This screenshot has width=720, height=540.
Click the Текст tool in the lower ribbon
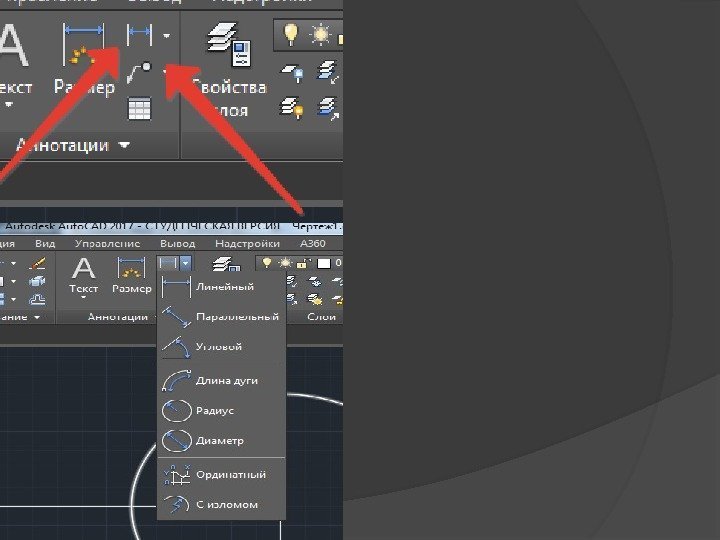(x=83, y=275)
